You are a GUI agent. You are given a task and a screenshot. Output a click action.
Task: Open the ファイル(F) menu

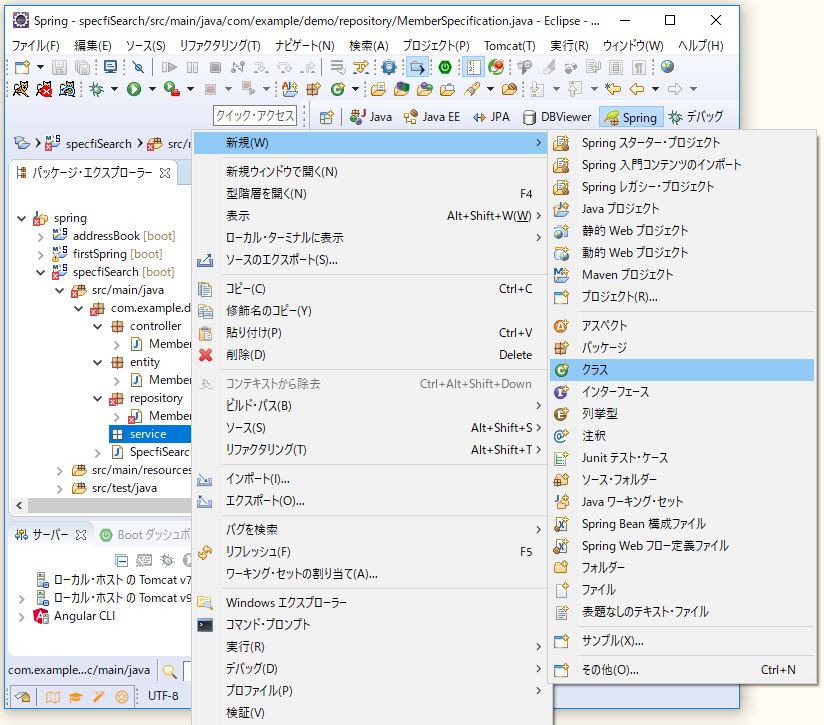point(36,46)
